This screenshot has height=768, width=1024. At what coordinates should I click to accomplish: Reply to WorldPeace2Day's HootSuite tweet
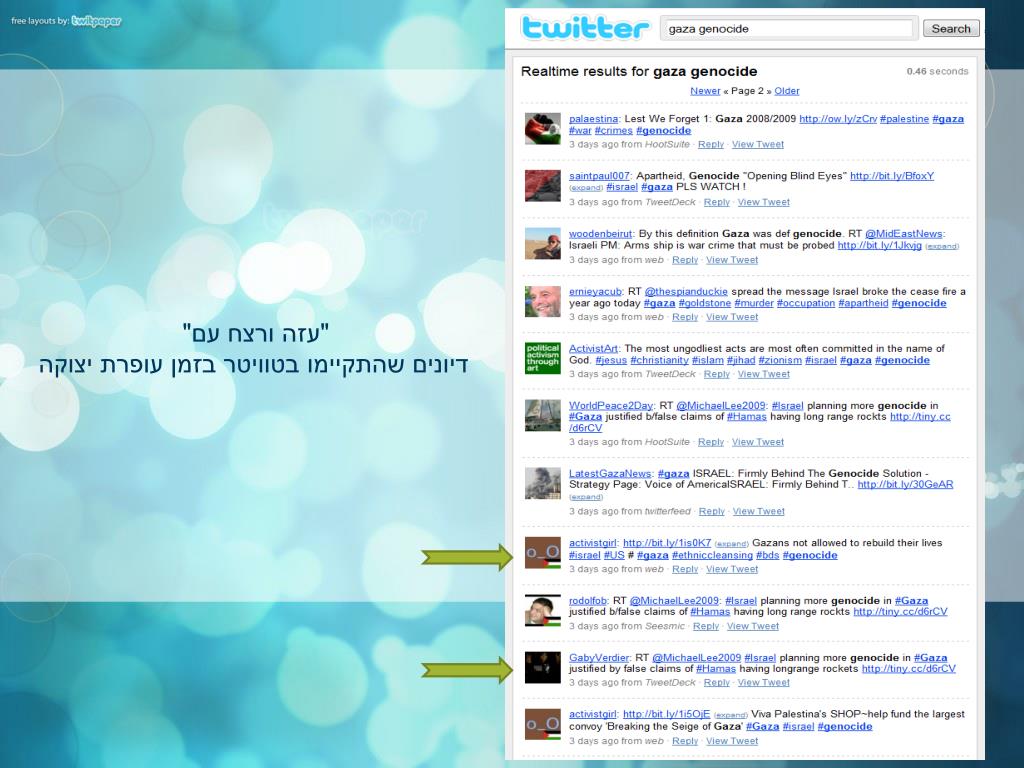(711, 442)
